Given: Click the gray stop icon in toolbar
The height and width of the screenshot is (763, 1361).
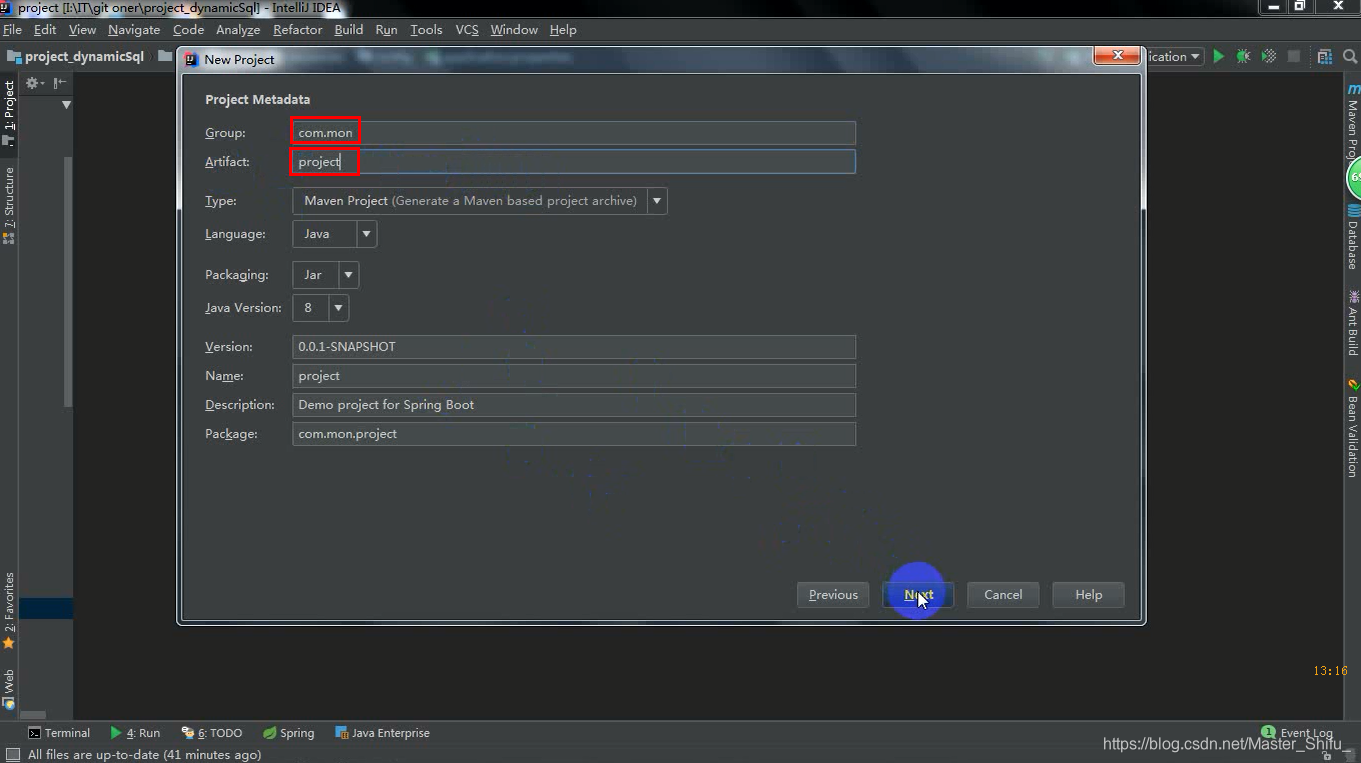Looking at the screenshot, I should tap(1294, 57).
